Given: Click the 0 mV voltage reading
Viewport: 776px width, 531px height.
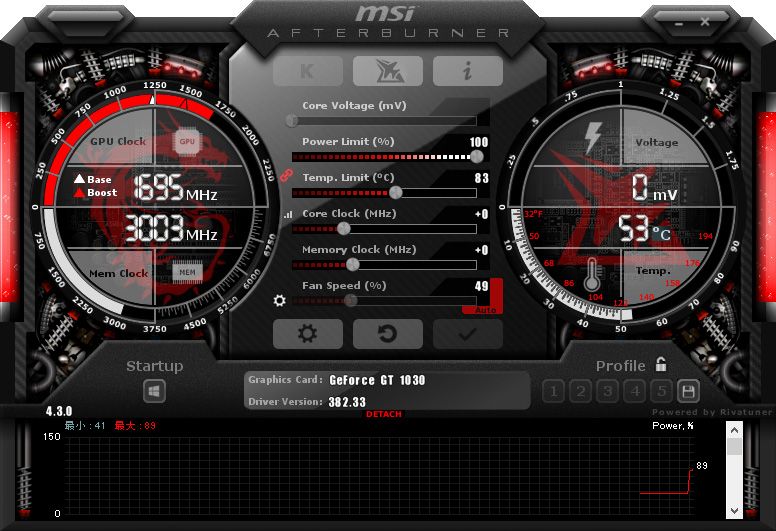Looking at the screenshot, I should pyautogui.click(x=654, y=188).
